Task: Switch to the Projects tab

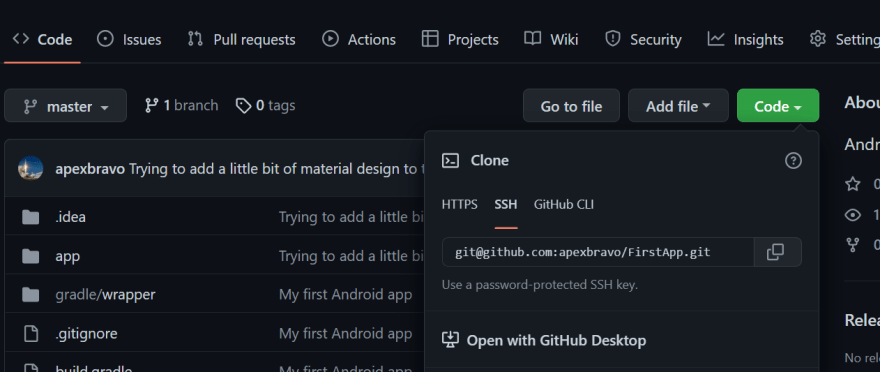Action: click(460, 39)
